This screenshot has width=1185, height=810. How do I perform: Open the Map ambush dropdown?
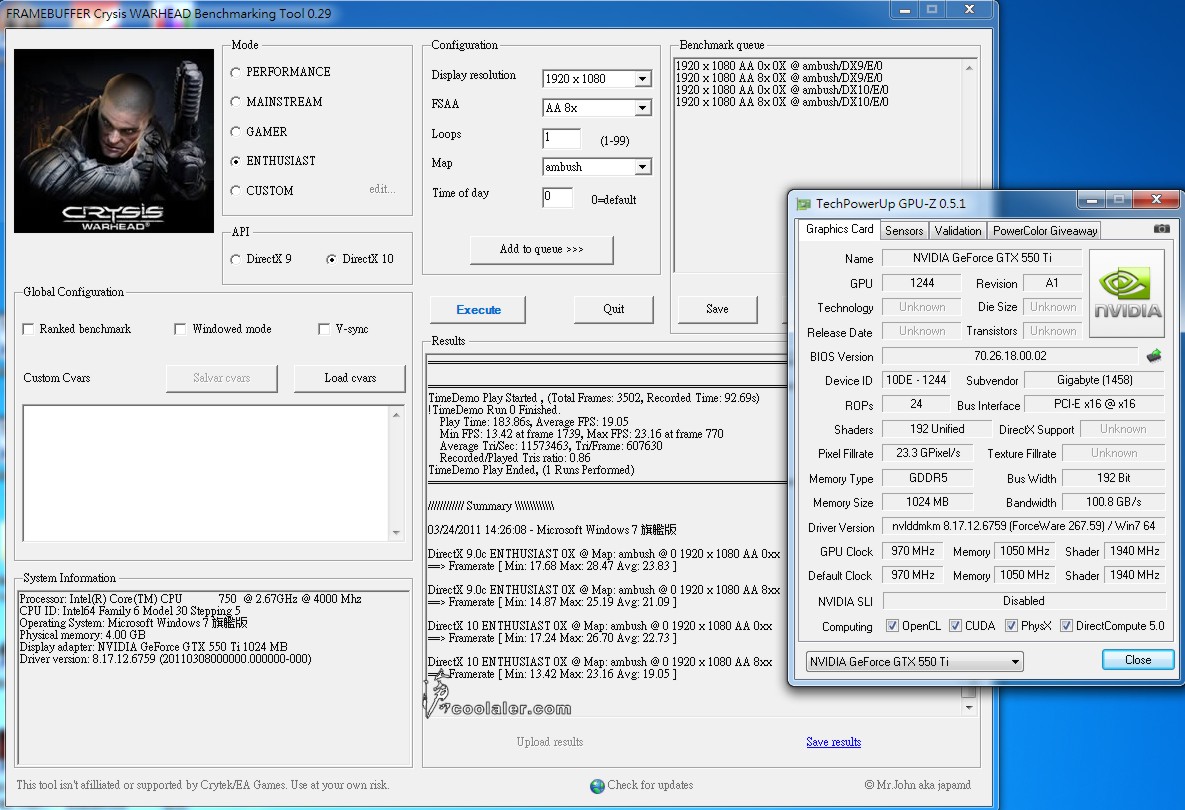pyautogui.click(x=642, y=167)
